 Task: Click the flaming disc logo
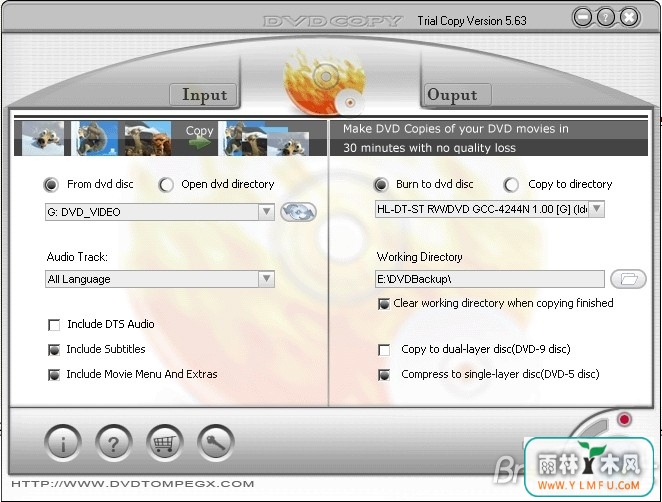(x=324, y=82)
